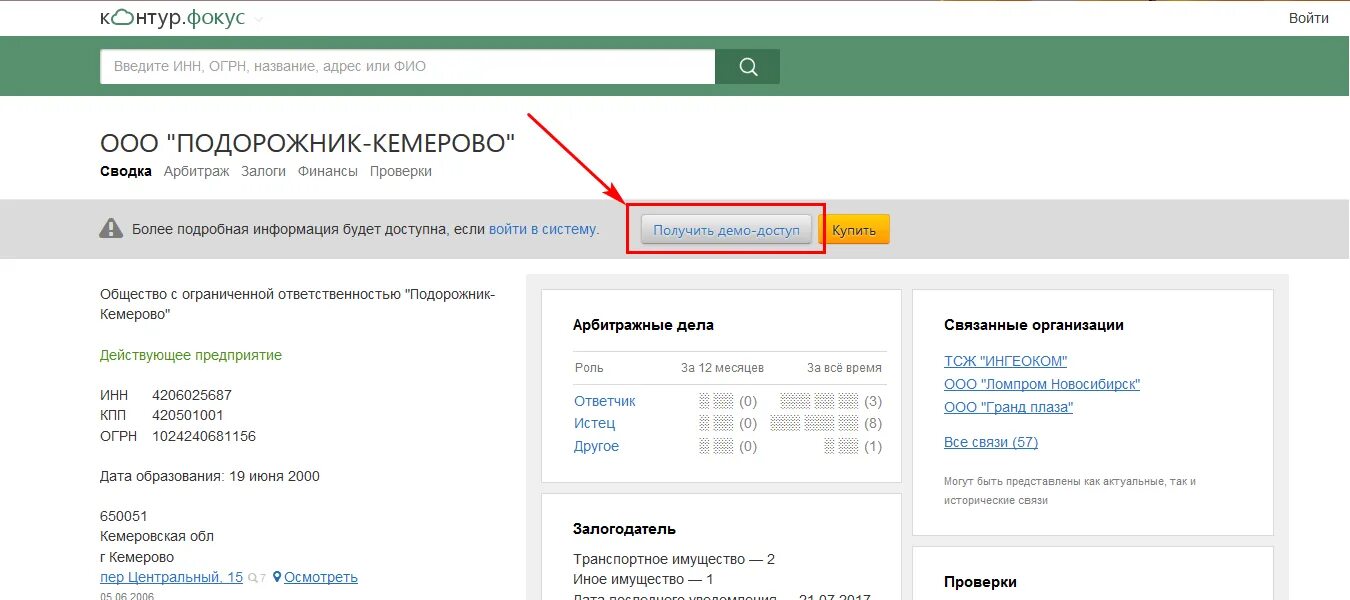Click the Осмотреть link
1350x600 pixels.
[321, 577]
